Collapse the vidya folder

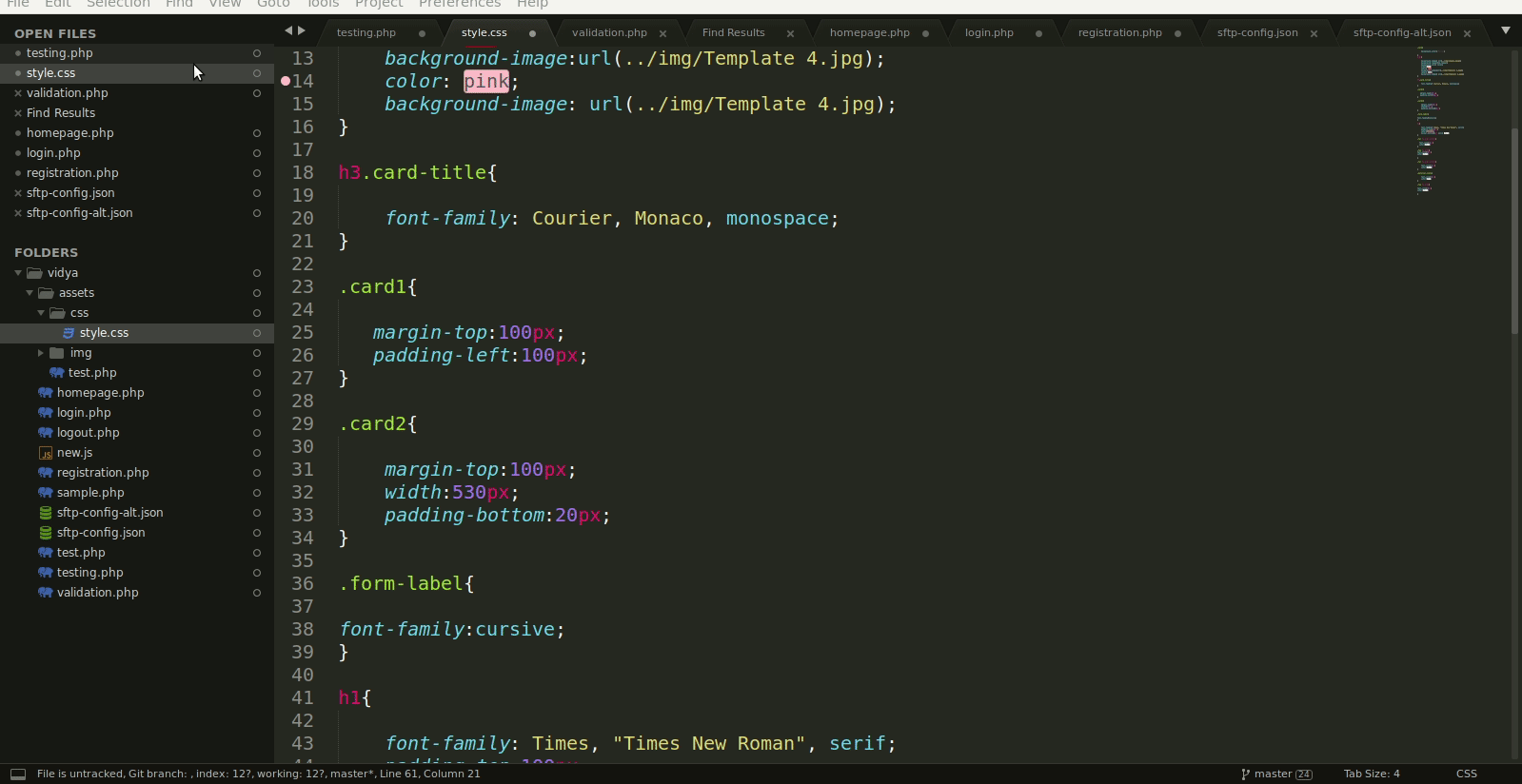click(18, 273)
